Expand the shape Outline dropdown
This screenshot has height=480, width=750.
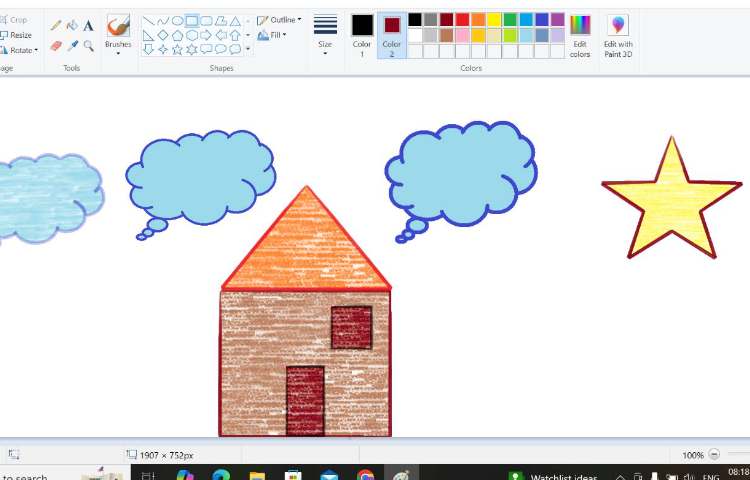(278, 20)
